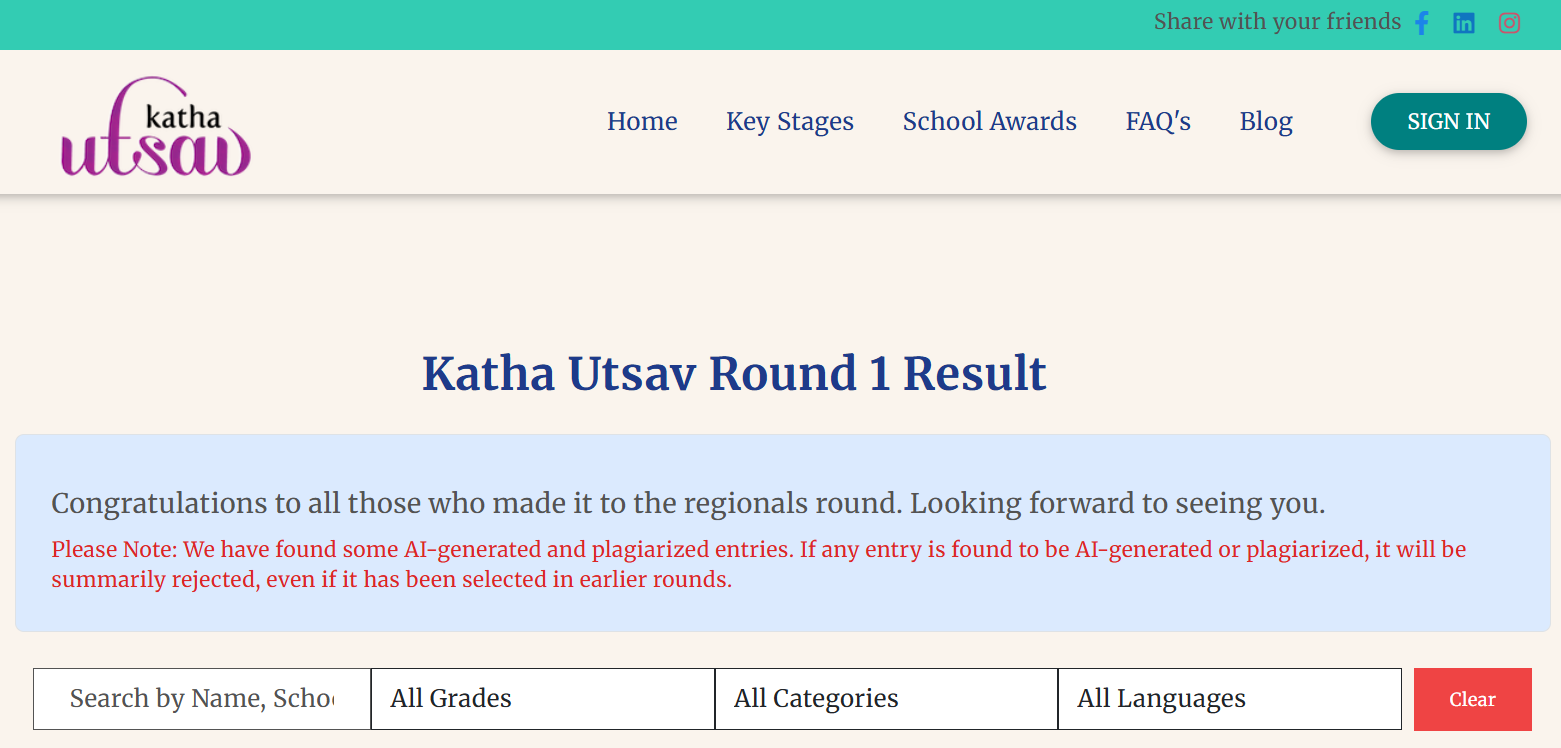The image size is (1561, 748).
Task: Open the FAQ's page
Action: [x=1158, y=122]
